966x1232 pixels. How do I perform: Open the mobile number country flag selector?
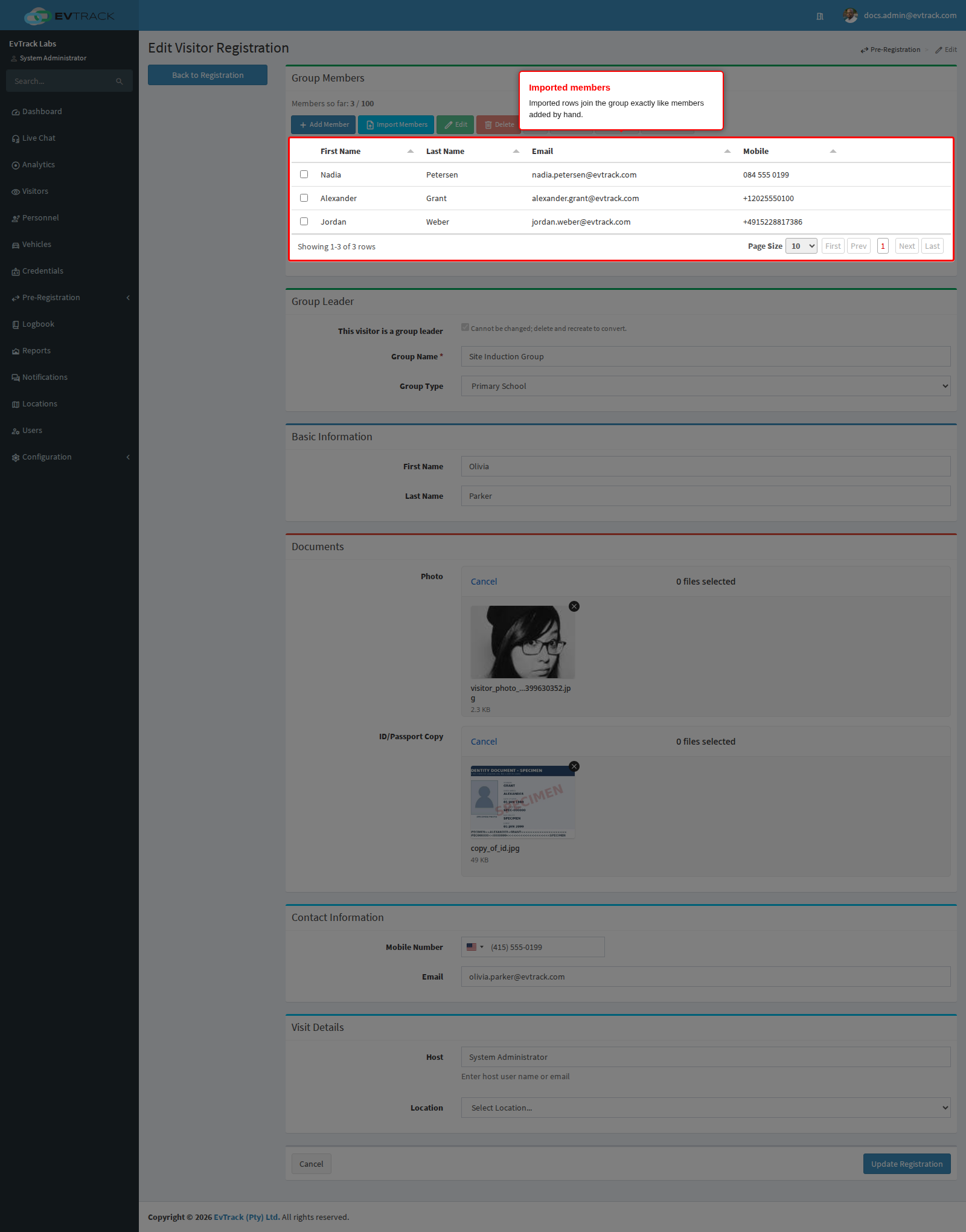tap(475, 947)
